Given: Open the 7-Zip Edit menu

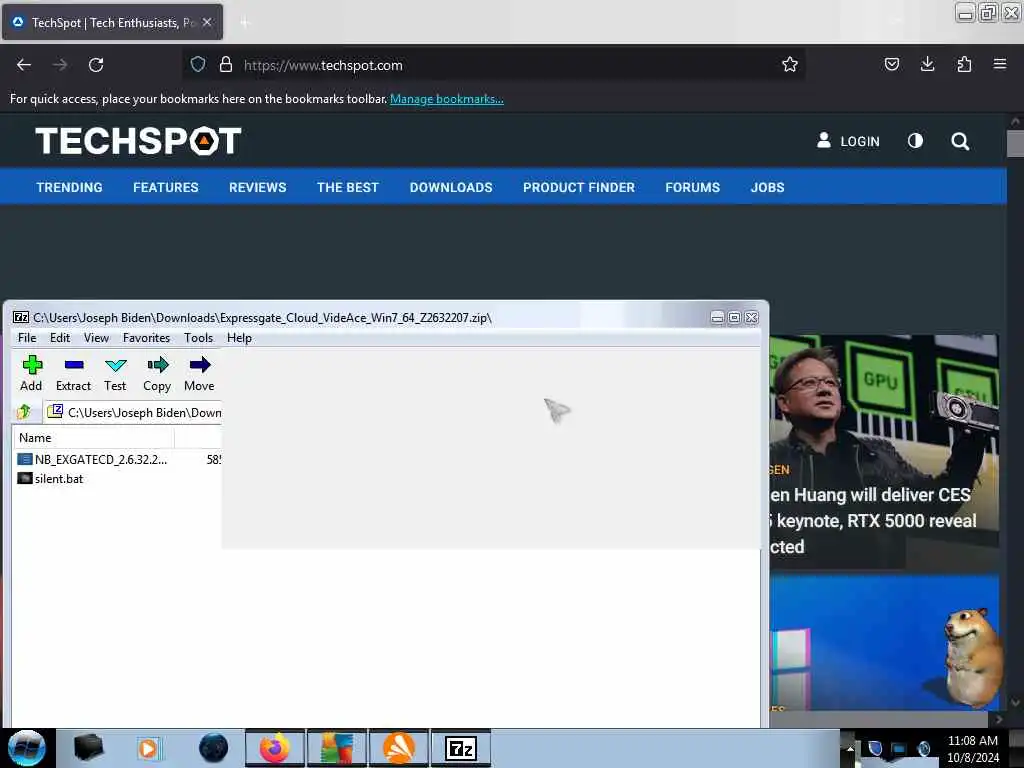Looking at the screenshot, I should 59,338.
